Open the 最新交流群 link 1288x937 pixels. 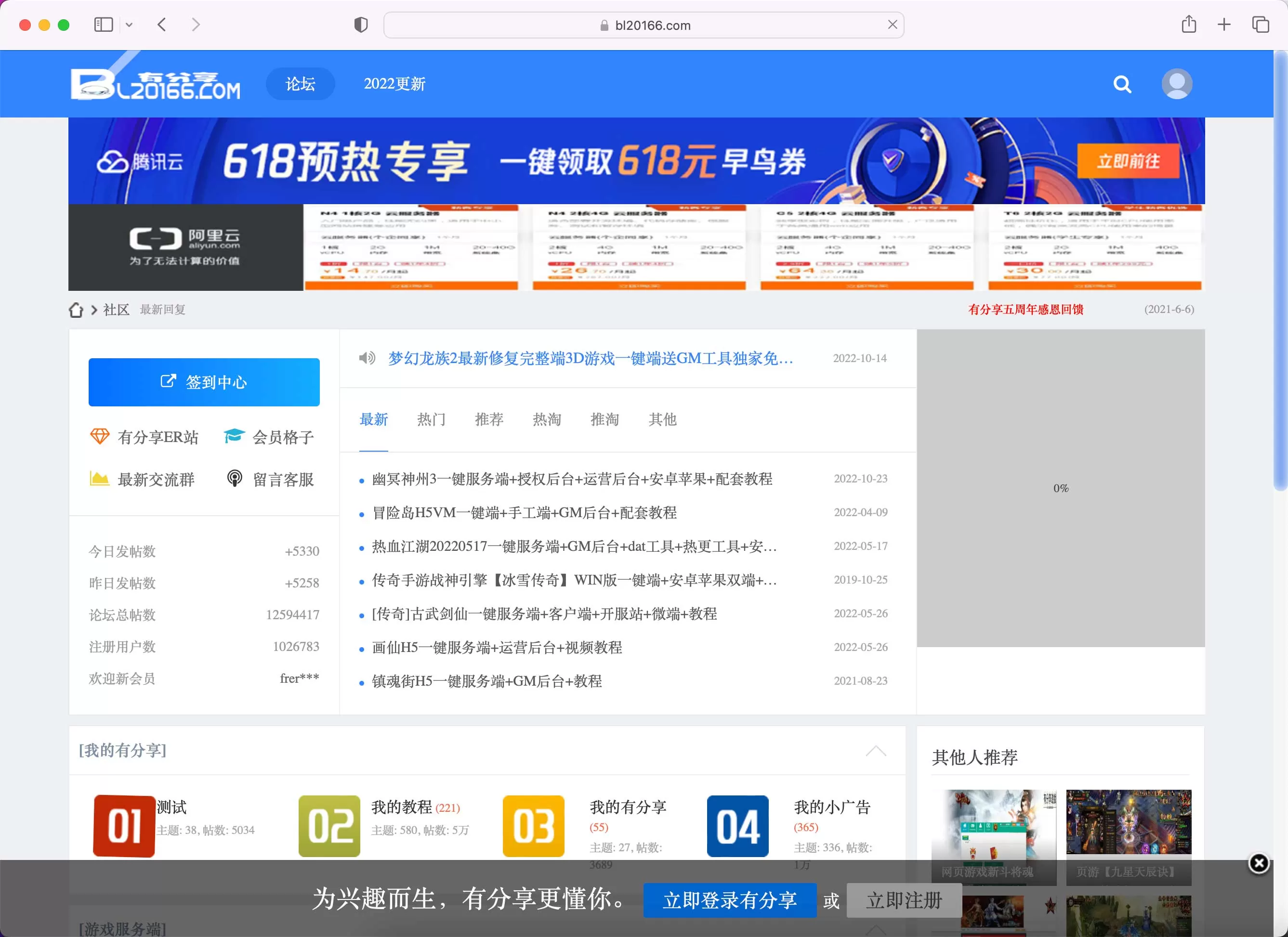pos(142,480)
